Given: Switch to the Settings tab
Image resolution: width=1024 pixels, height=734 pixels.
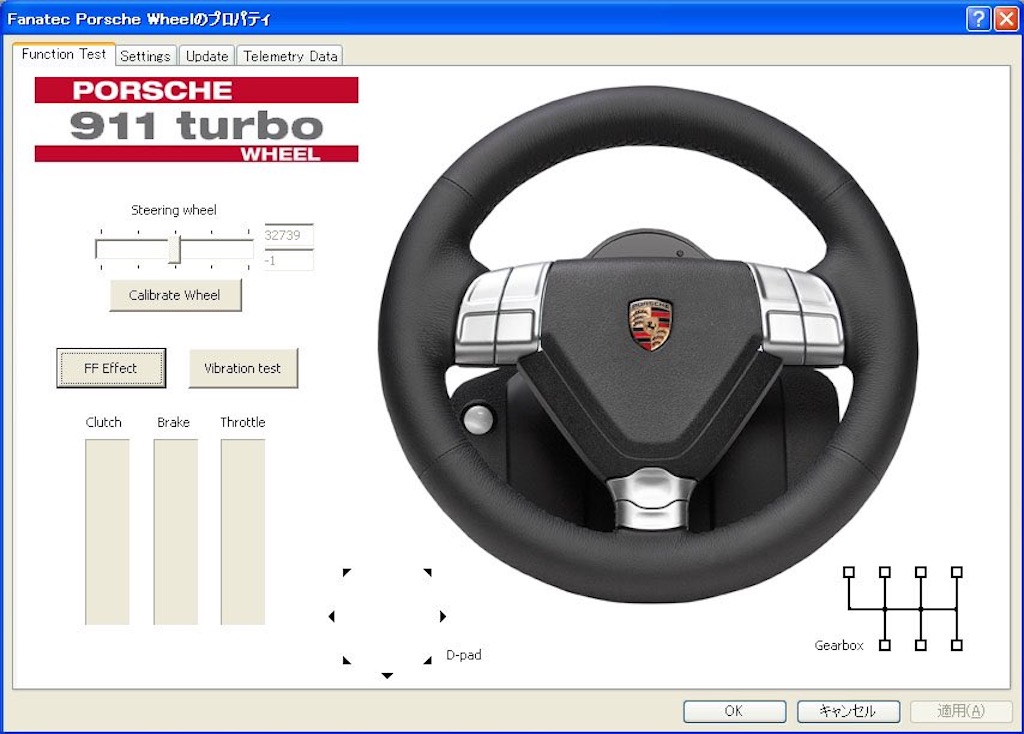Looking at the screenshot, I should [x=146, y=56].
